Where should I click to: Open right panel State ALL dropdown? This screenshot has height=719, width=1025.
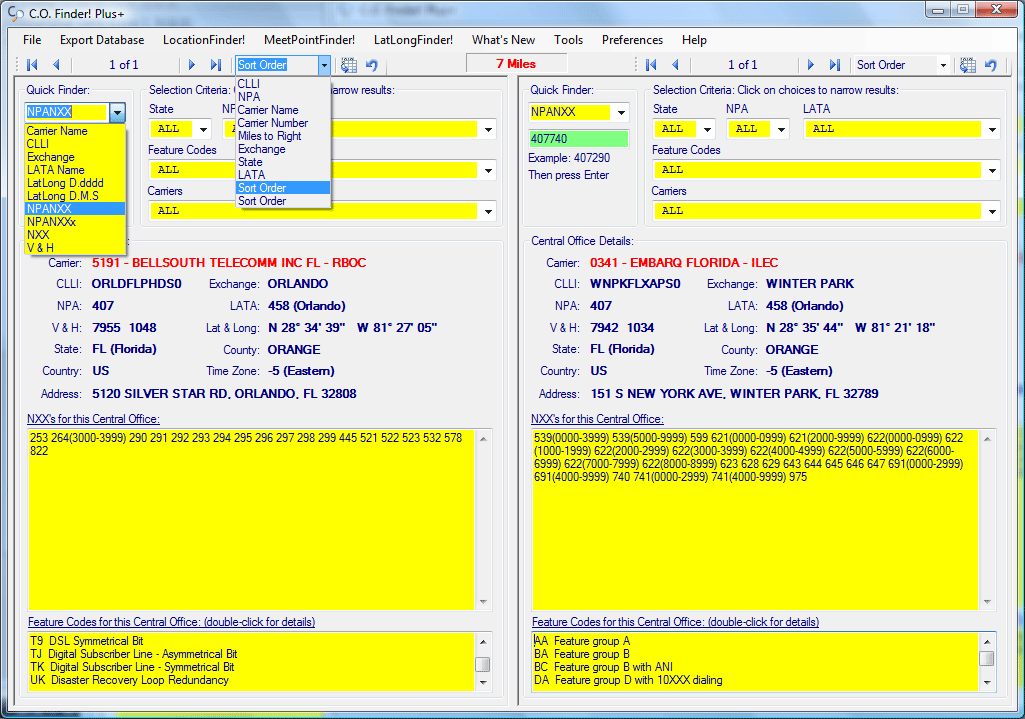pyautogui.click(x=707, y=129)
